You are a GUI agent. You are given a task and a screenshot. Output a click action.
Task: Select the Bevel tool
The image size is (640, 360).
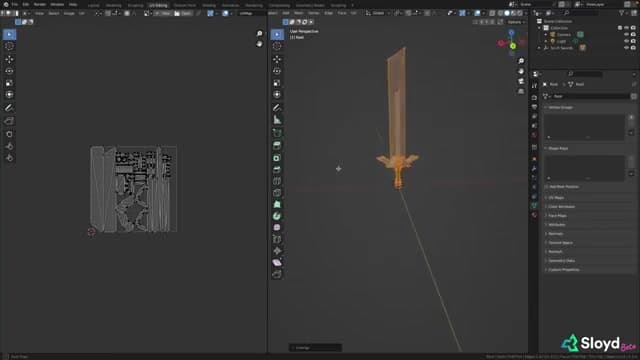(277, 169)
